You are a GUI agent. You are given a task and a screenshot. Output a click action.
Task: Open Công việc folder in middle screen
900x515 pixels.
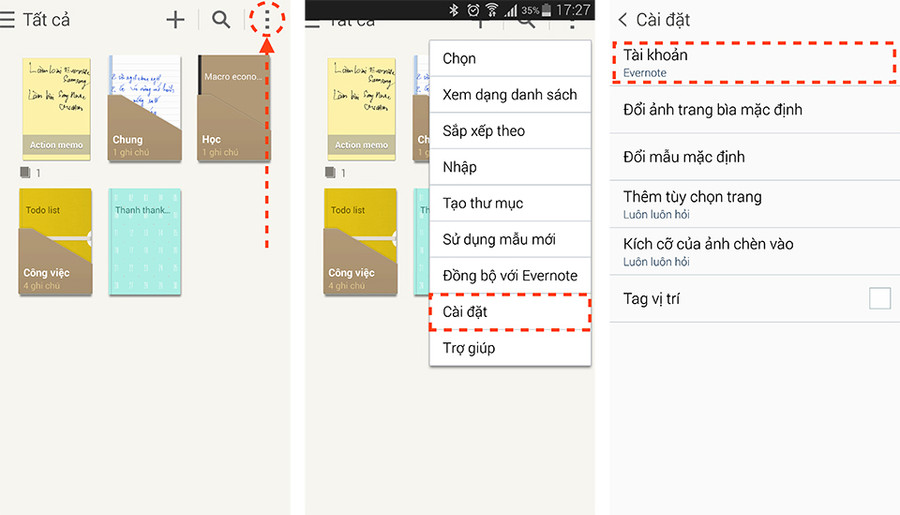click(x=360, y=242)
